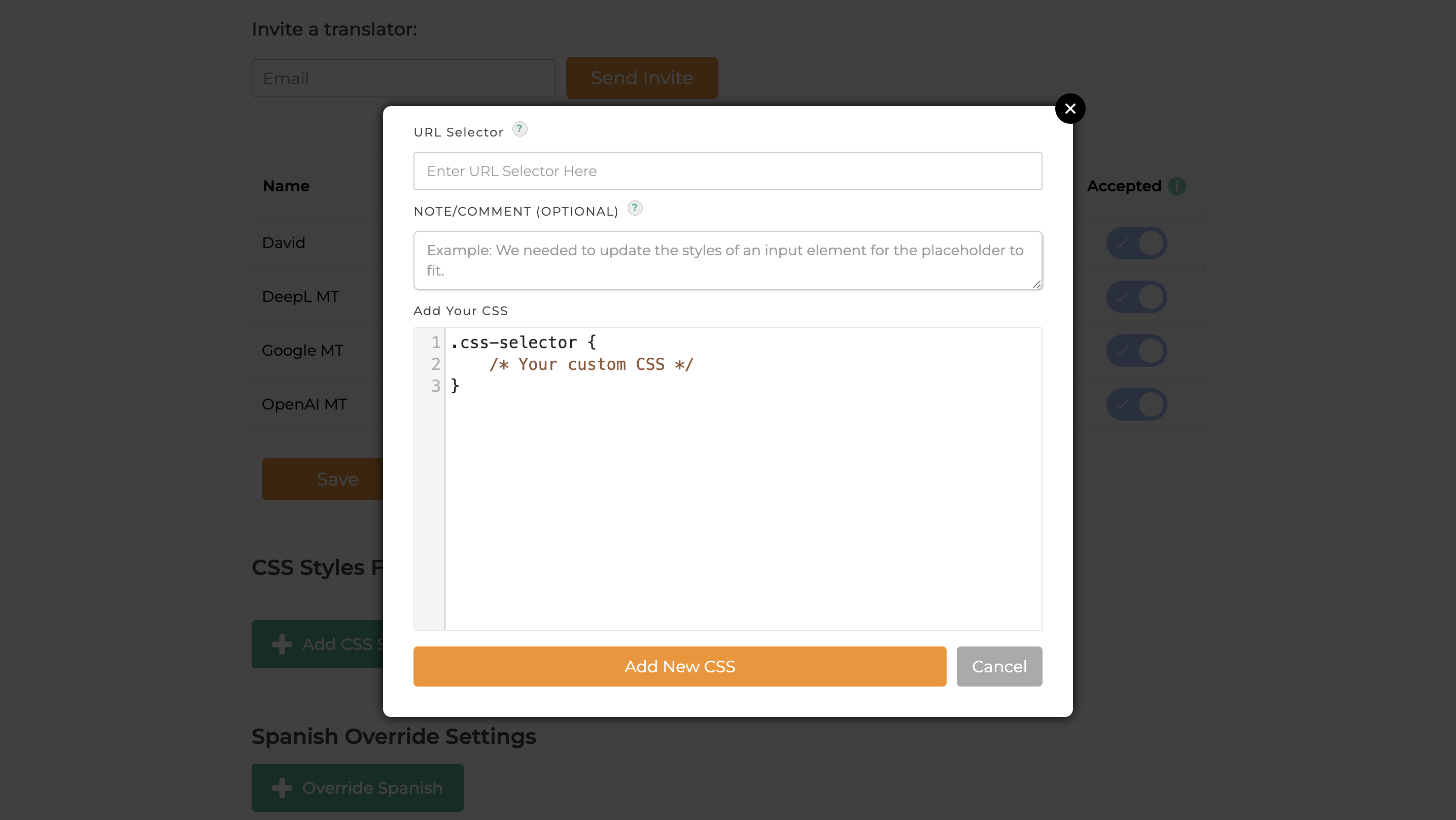Click Add New CSS button
The image size is (1456, 820).
tap(680, 667)
